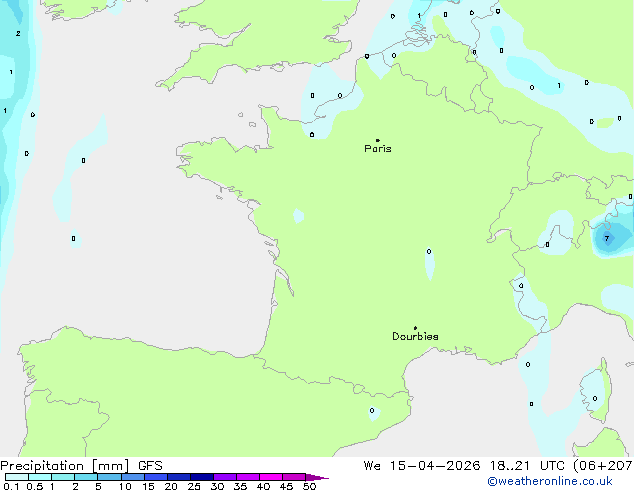
Task: Pick the 10–15 mm legend swatch
Action: coord(133,477)
